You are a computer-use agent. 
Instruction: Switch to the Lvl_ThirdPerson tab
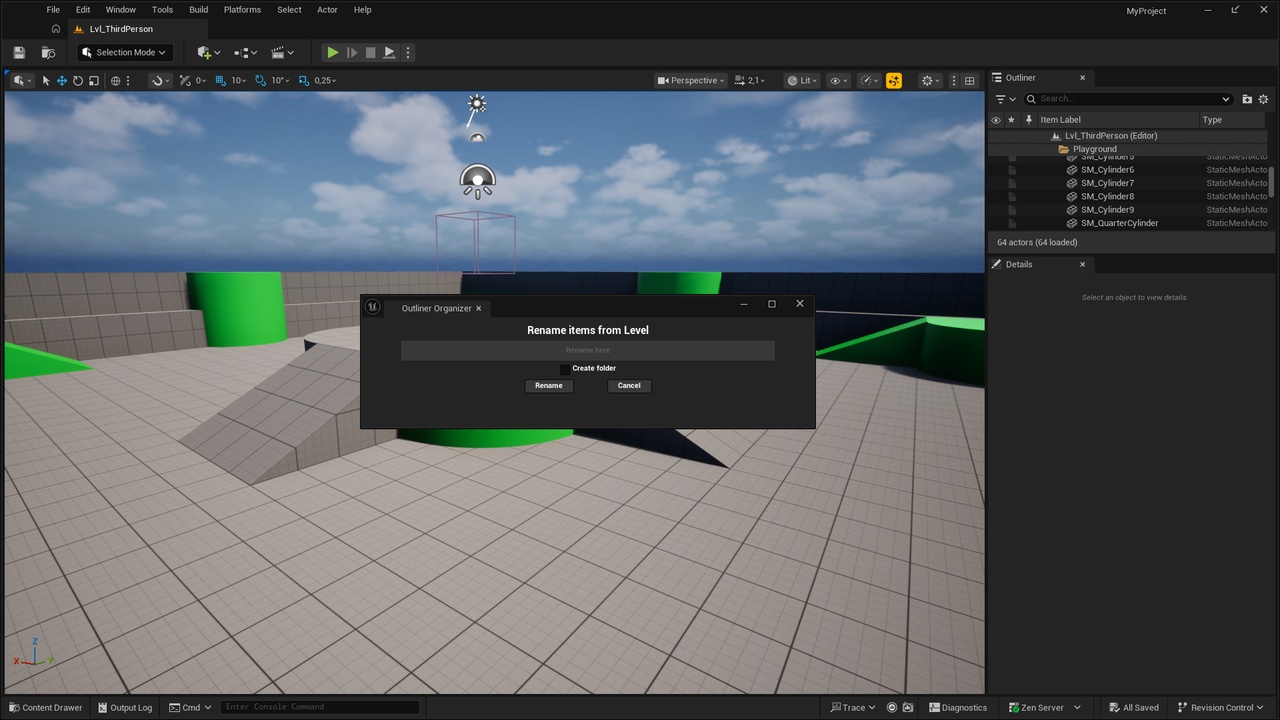[x=121, y=29]
